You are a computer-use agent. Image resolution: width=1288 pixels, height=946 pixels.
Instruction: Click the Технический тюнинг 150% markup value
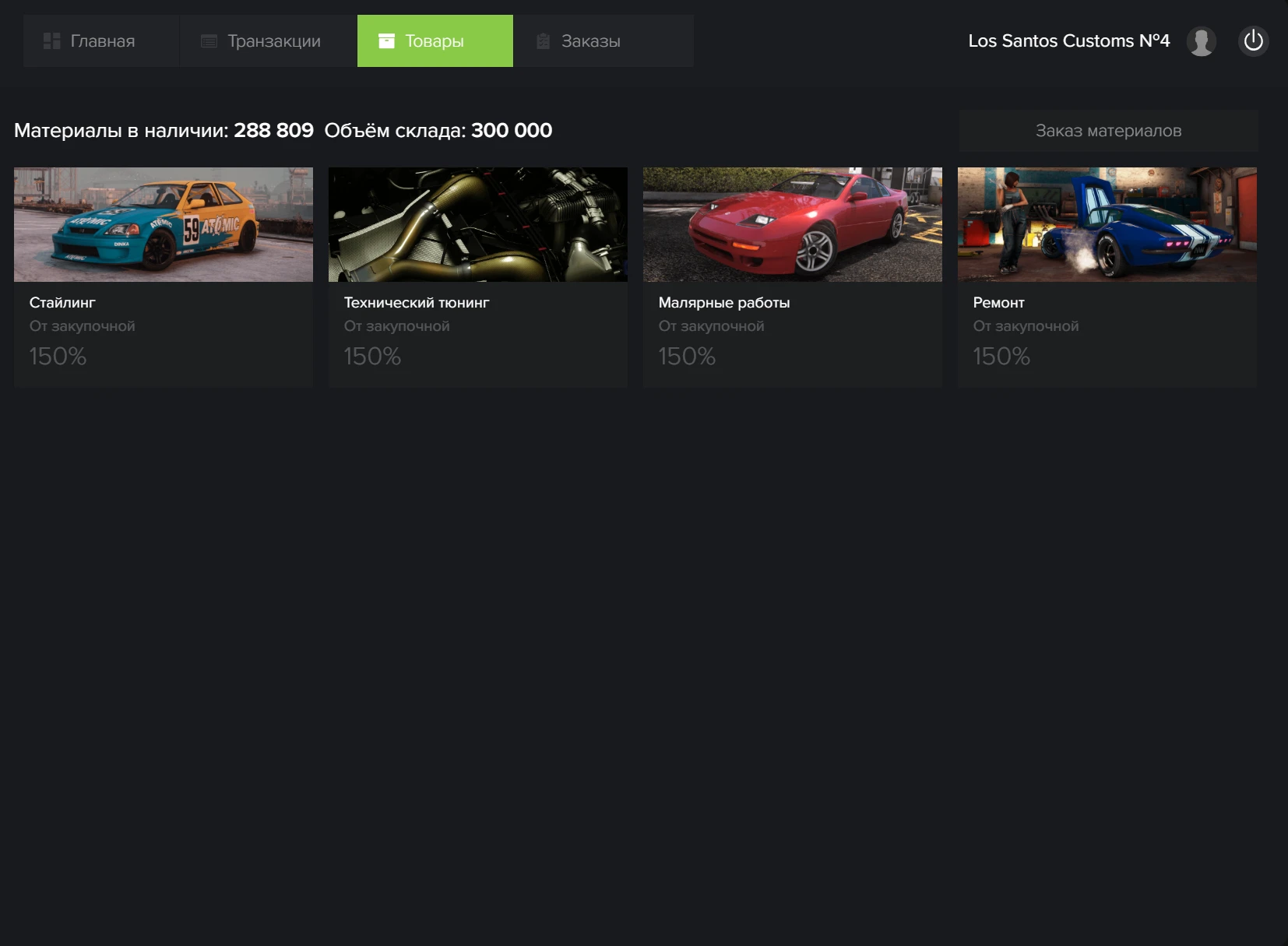click(372, 357)
